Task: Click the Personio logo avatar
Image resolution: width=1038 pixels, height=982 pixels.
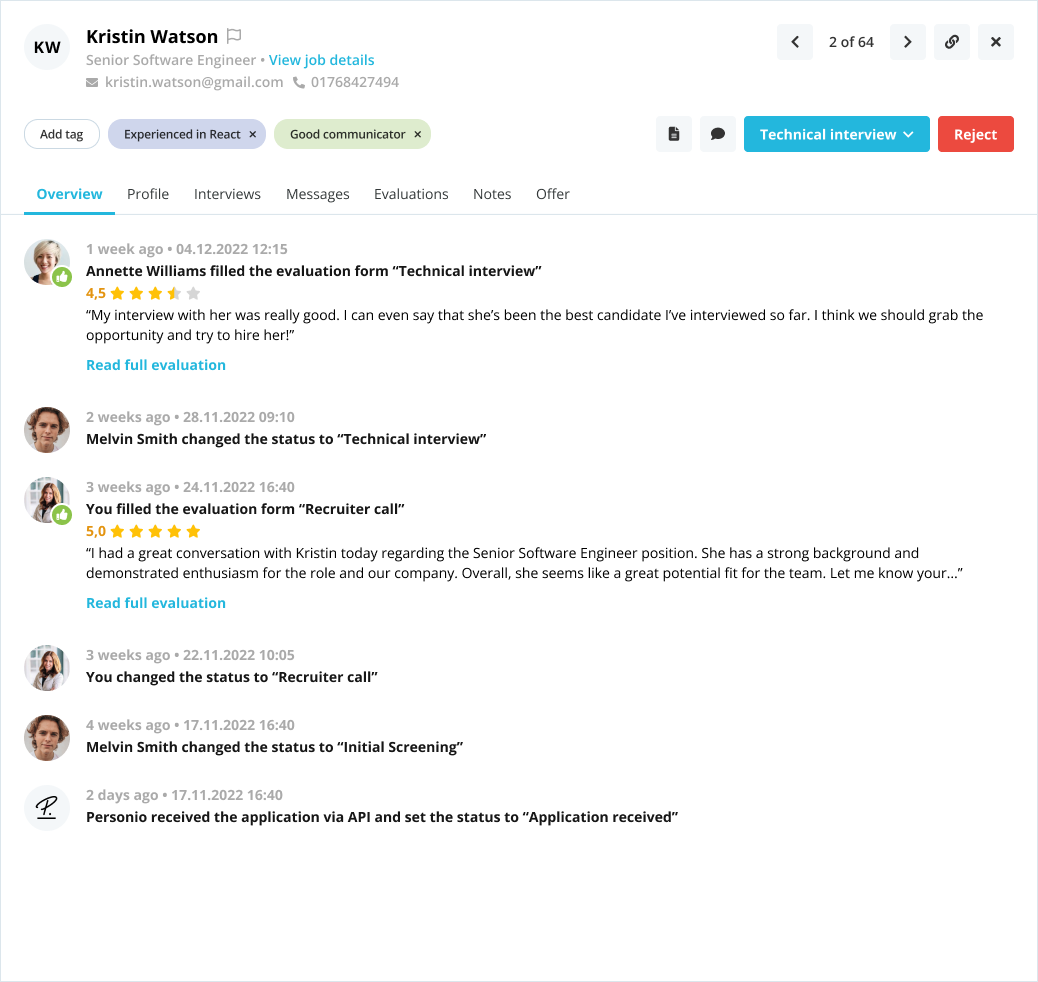Action: point(47,808)
